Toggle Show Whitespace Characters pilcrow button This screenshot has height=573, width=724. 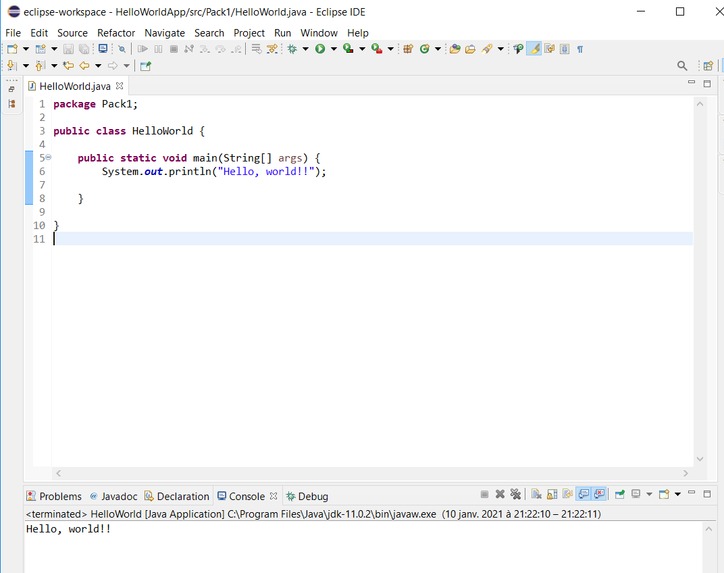tap(580, 49)
